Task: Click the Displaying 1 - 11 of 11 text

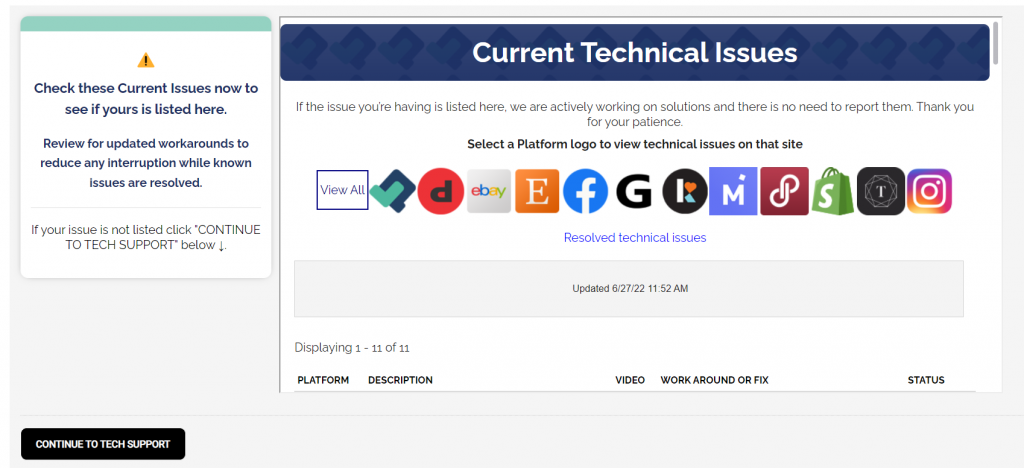Action: [x=352, y=348]
